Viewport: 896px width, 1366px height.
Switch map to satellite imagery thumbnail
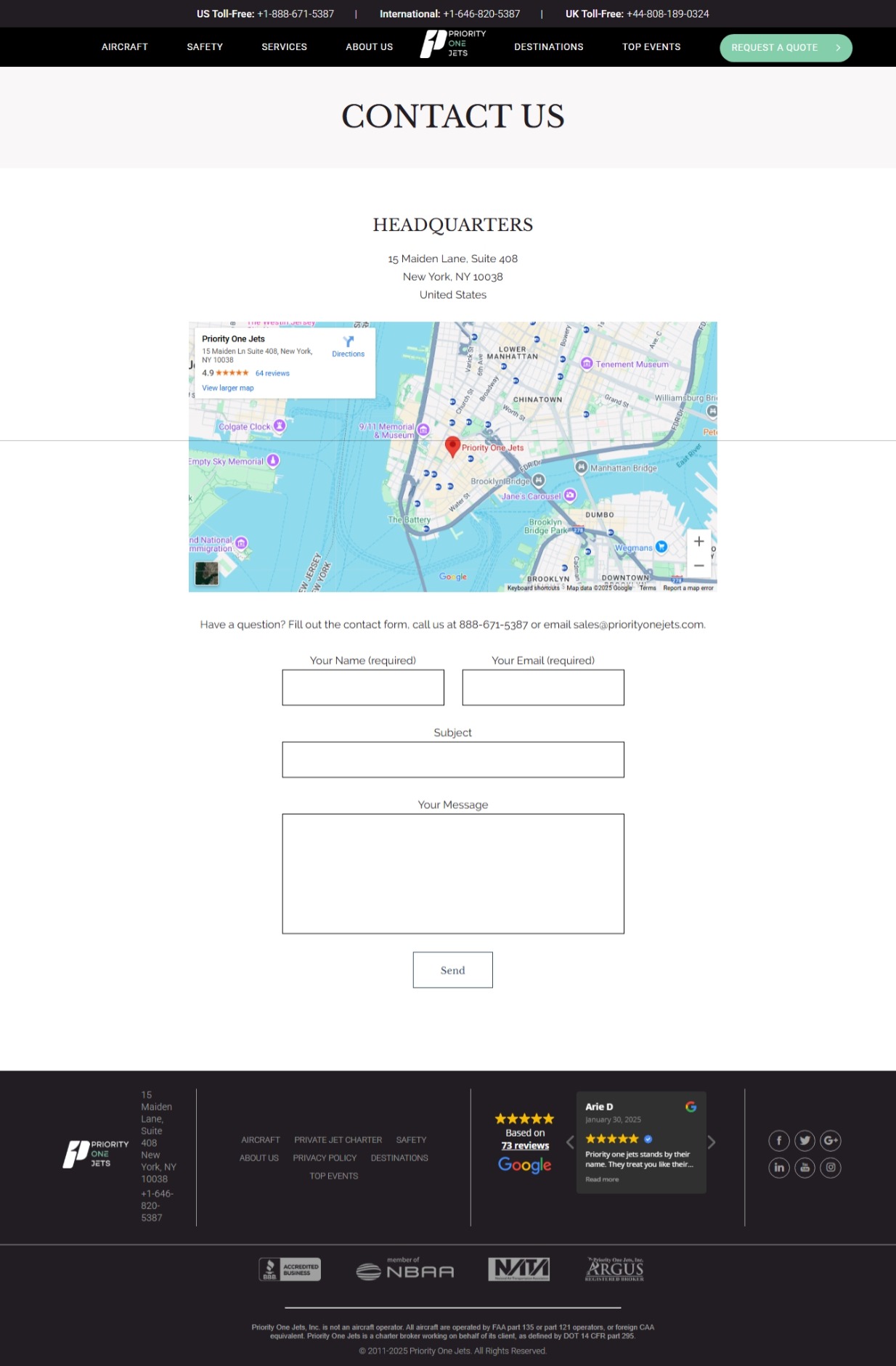tap(207, 574)
